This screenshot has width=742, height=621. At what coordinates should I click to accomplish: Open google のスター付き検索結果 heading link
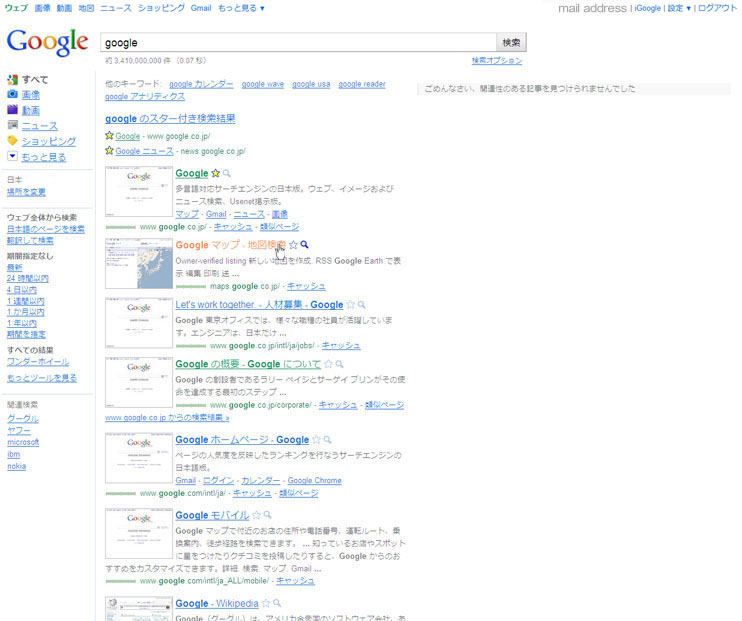[170, 118]
